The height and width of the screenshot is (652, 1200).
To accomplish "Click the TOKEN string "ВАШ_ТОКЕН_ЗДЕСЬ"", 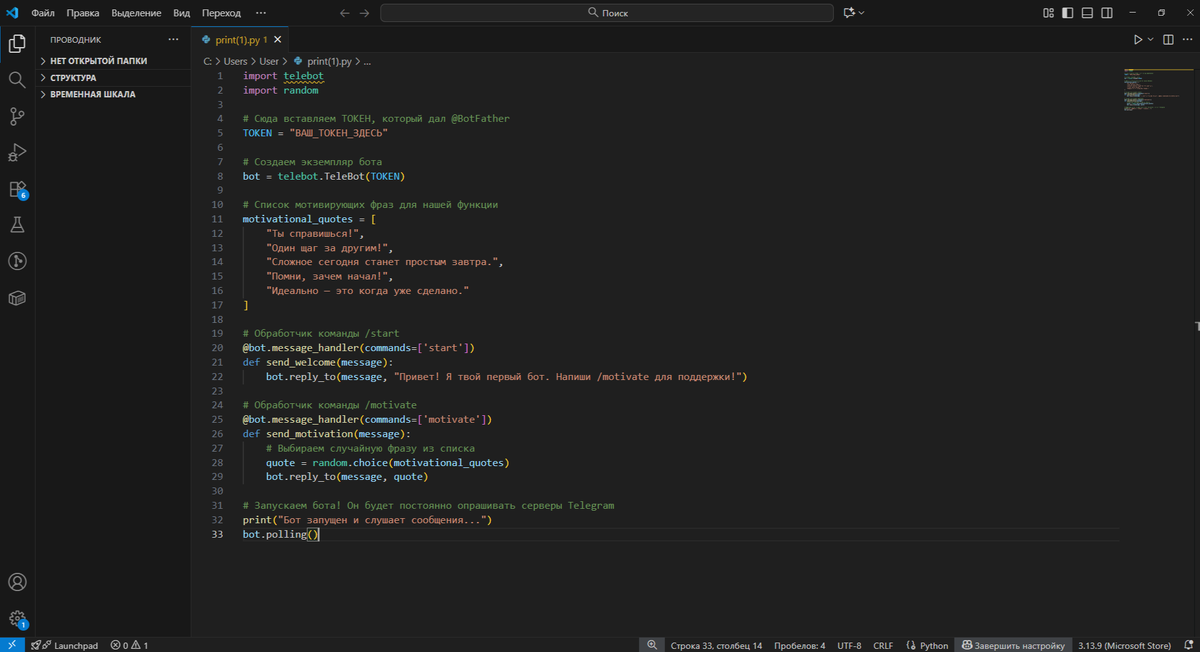I will [338, 133].
